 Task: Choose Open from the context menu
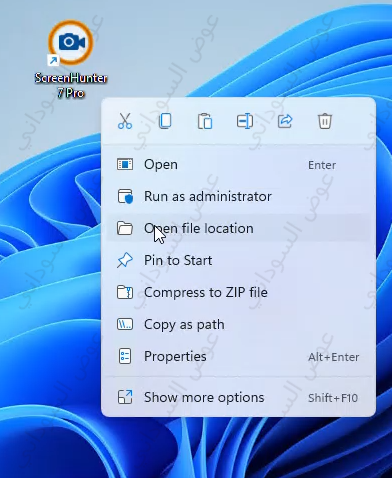click(x=238, y=165)
